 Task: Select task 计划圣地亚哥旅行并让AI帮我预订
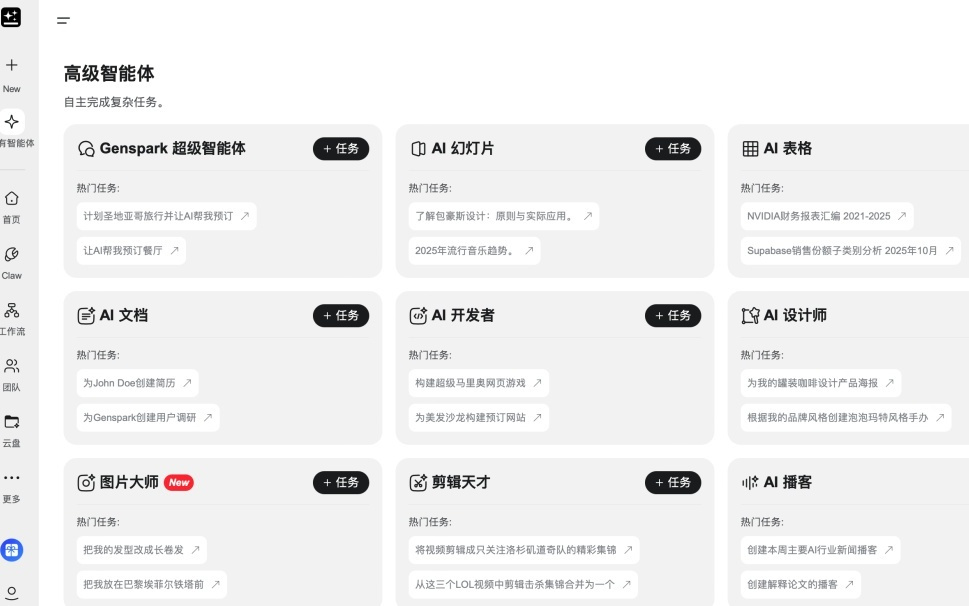[167, 216]
